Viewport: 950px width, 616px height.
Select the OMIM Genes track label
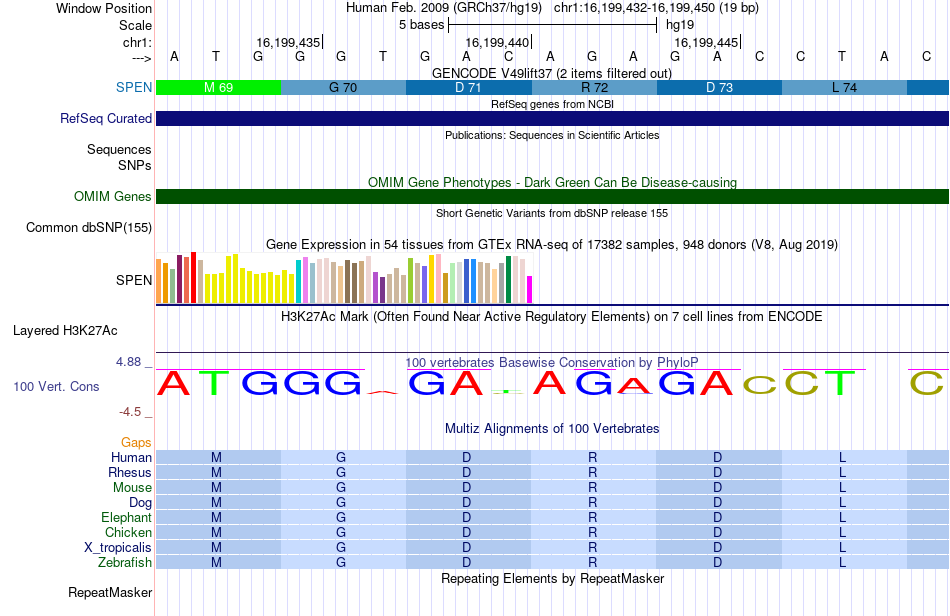(x=113, y=196)
